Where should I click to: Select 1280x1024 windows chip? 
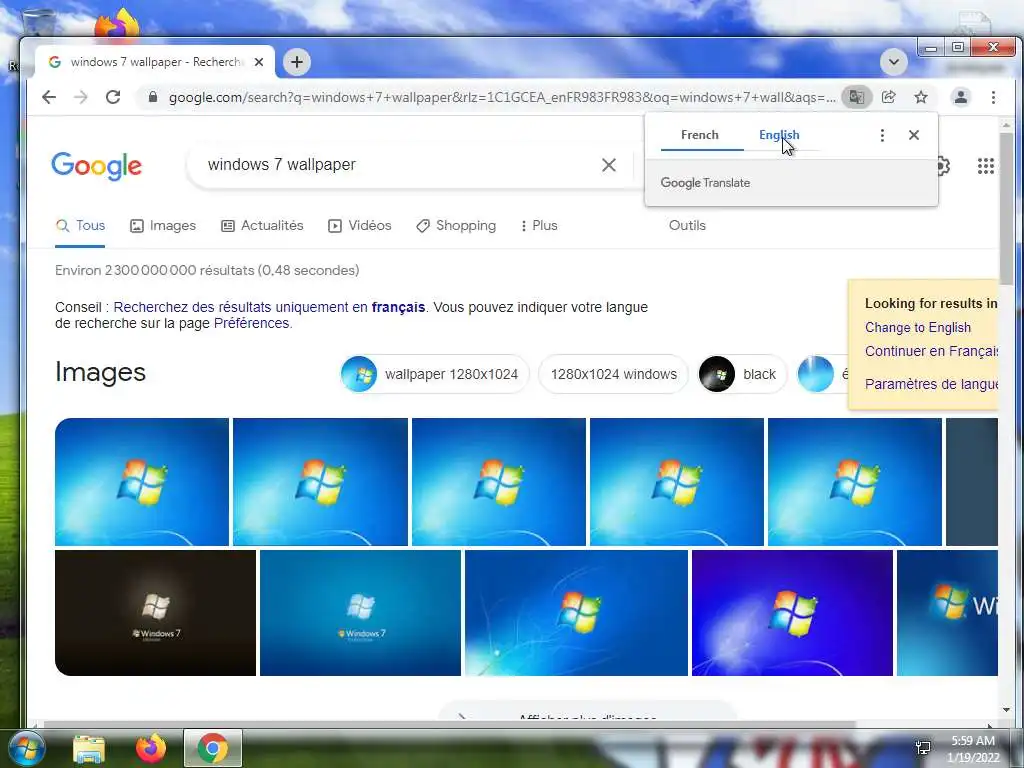(x=613, y=374)
